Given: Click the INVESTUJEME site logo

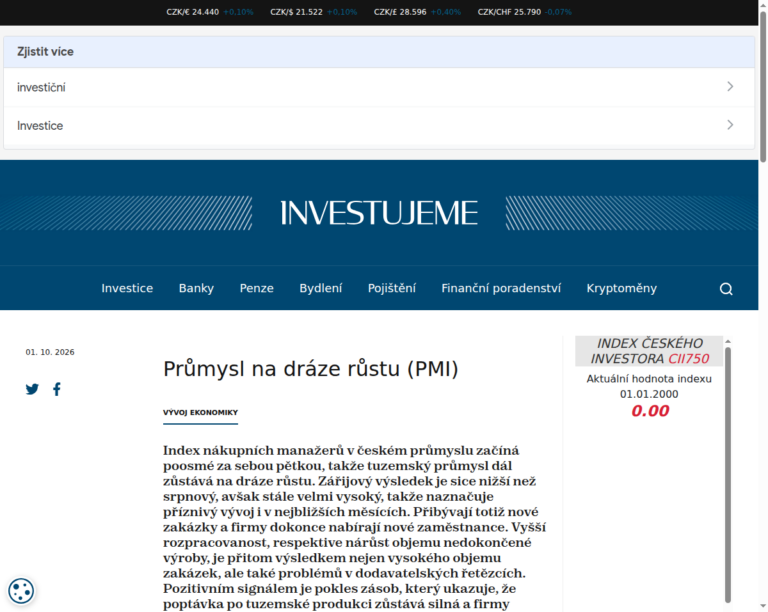Looking at the screenshot, I should (x=379, y=213).
